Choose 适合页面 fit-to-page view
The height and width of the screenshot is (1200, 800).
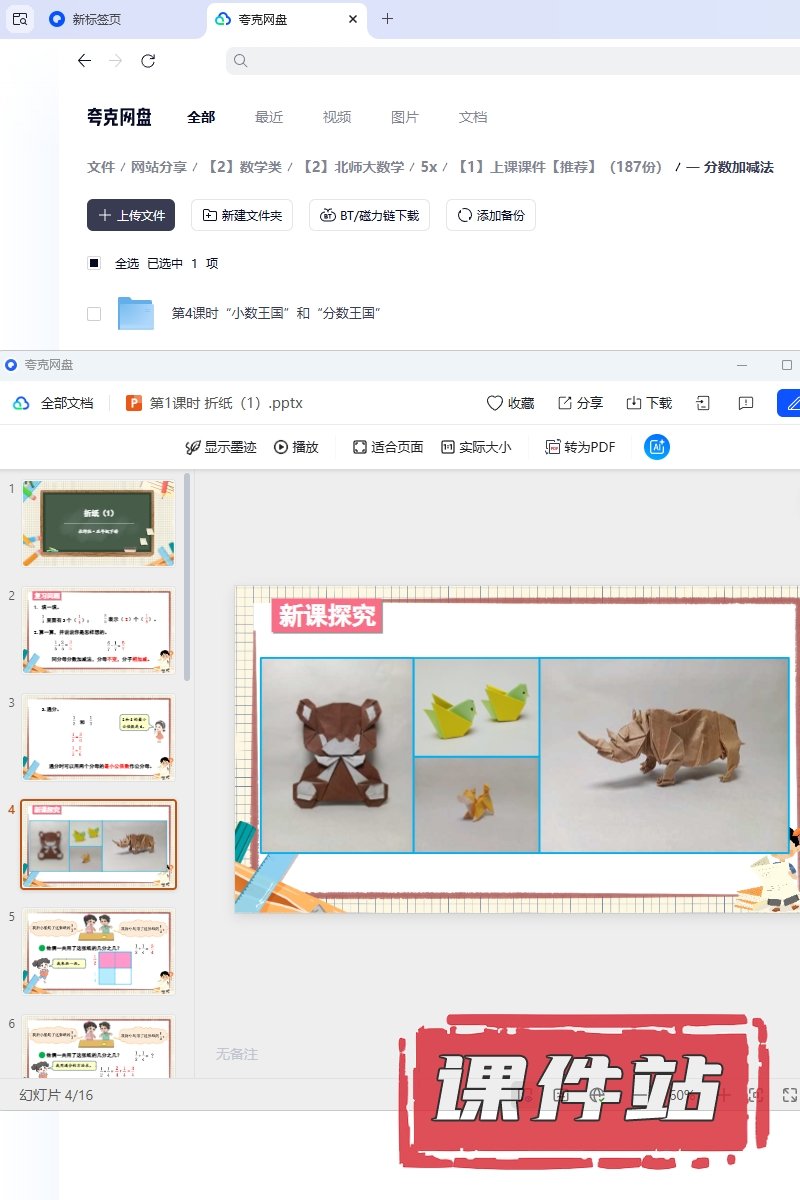(x=388, y=447)
